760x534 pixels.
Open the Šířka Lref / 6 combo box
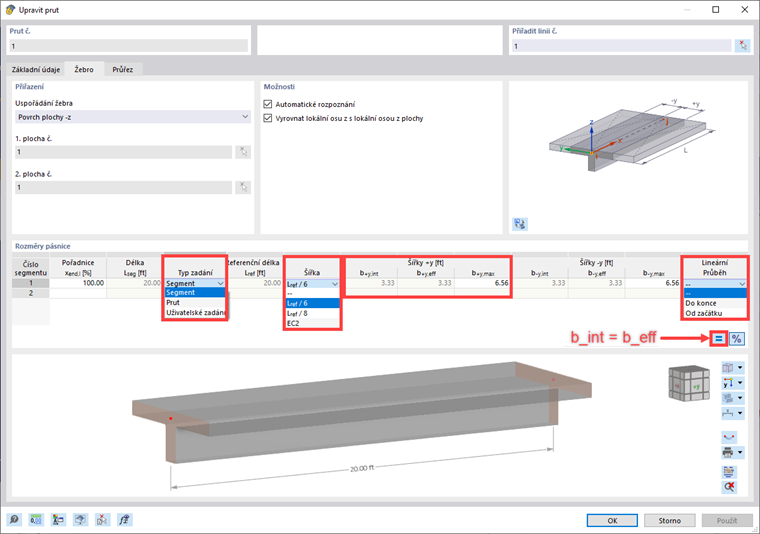pyautogui.click(x=312, y=284)
